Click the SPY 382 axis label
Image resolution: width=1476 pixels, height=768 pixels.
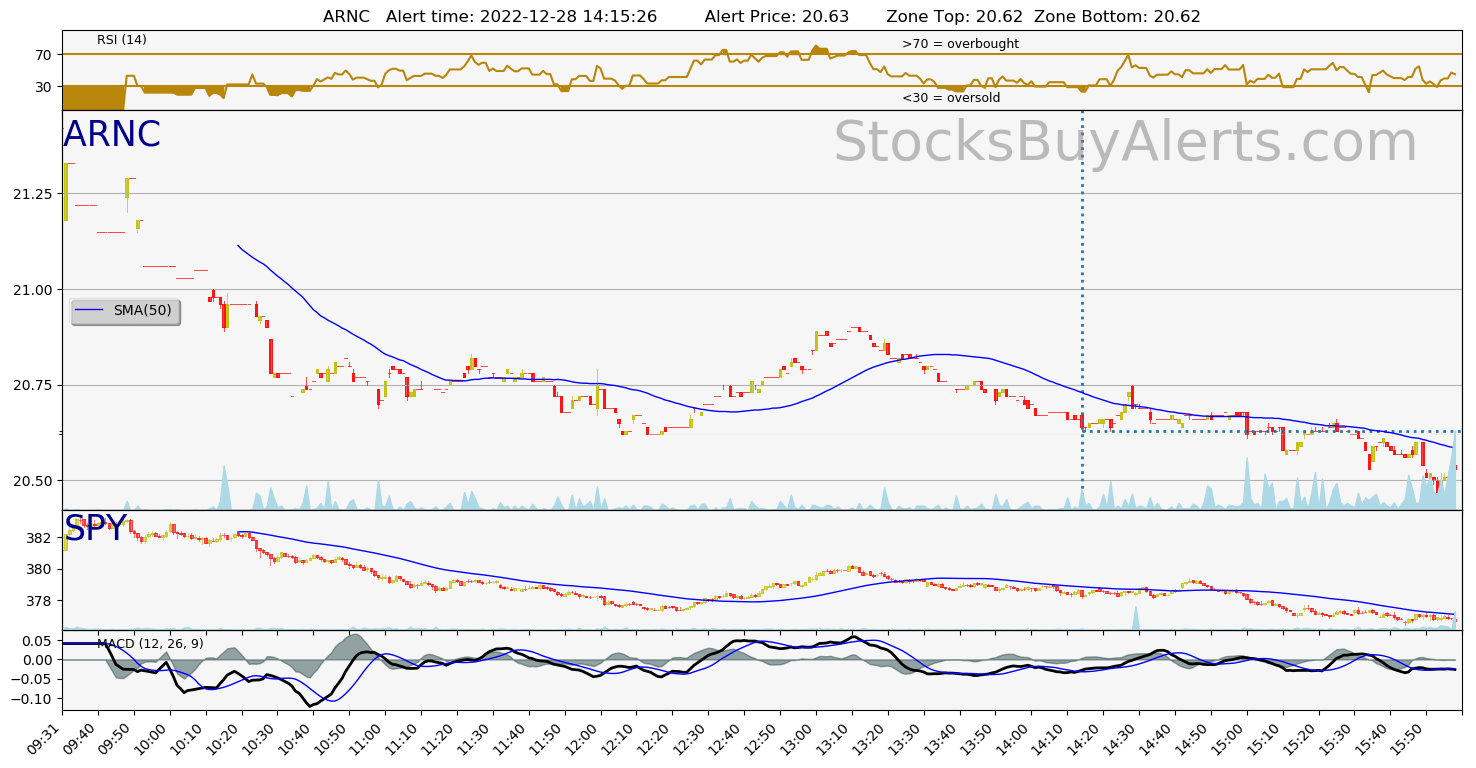(40, 538)
